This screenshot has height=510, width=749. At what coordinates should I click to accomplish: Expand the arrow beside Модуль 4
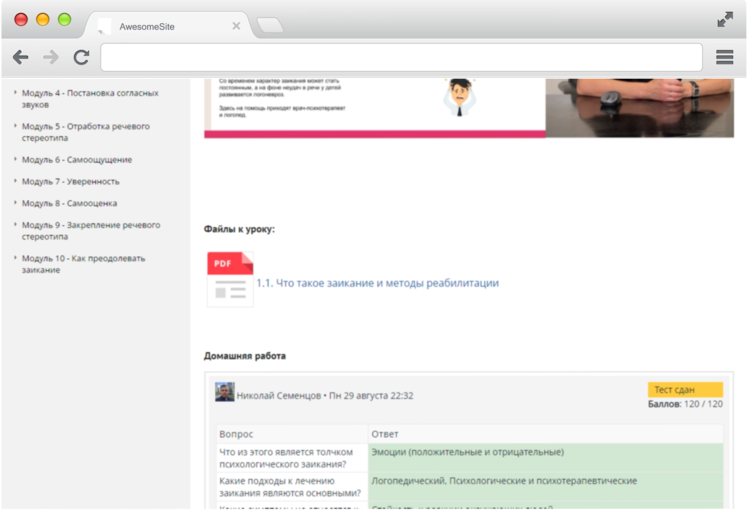point(15,92)
